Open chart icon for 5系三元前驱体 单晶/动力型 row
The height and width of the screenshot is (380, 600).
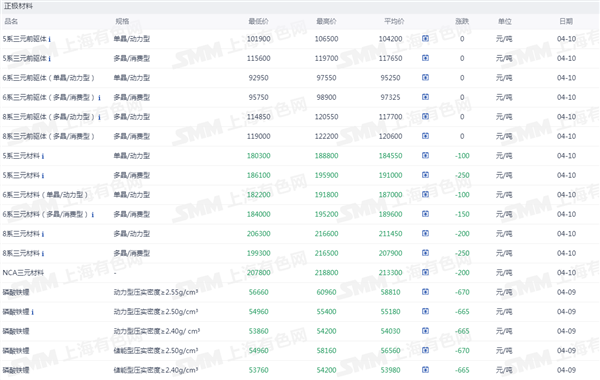click(x=425, y=38)
